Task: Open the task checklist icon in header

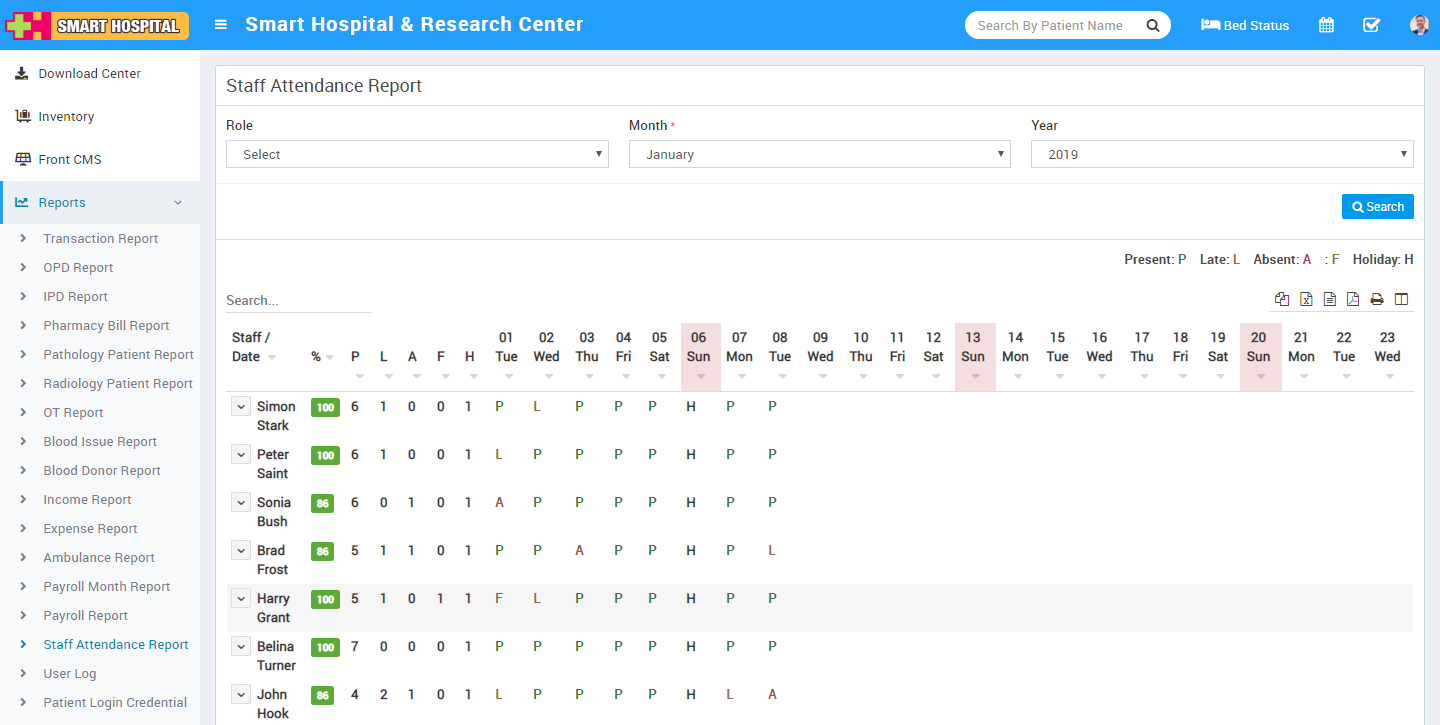Action: [1371, 25]
